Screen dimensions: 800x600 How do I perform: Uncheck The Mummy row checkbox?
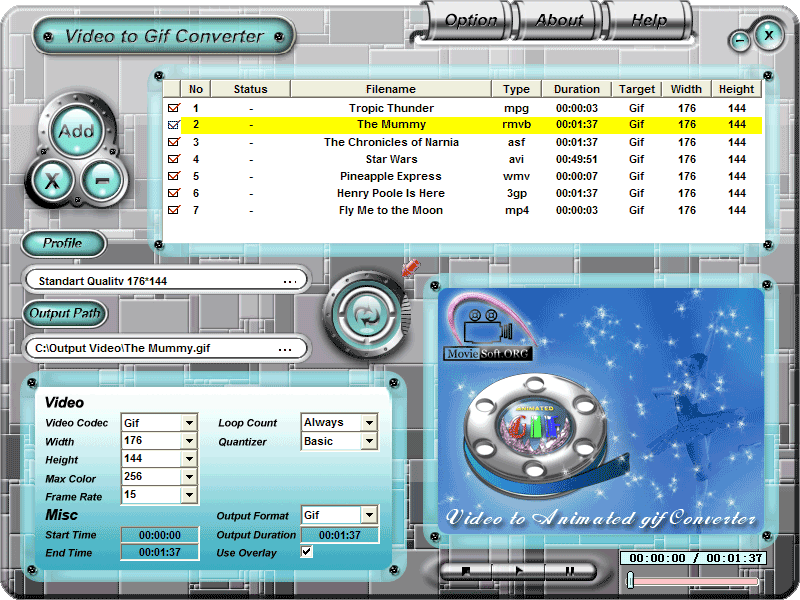point(174,124)
